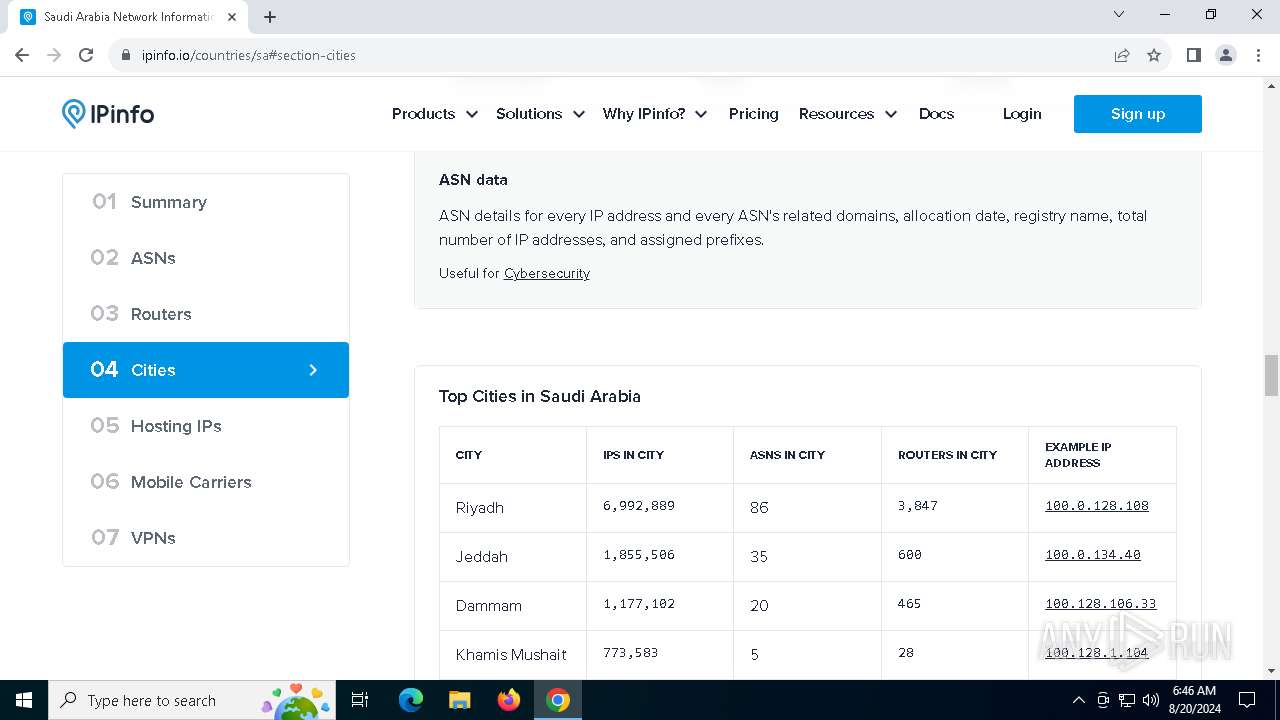Expand the Why IPinfo? menu
Screen dimensions: 1280x720
click(655, 114)
